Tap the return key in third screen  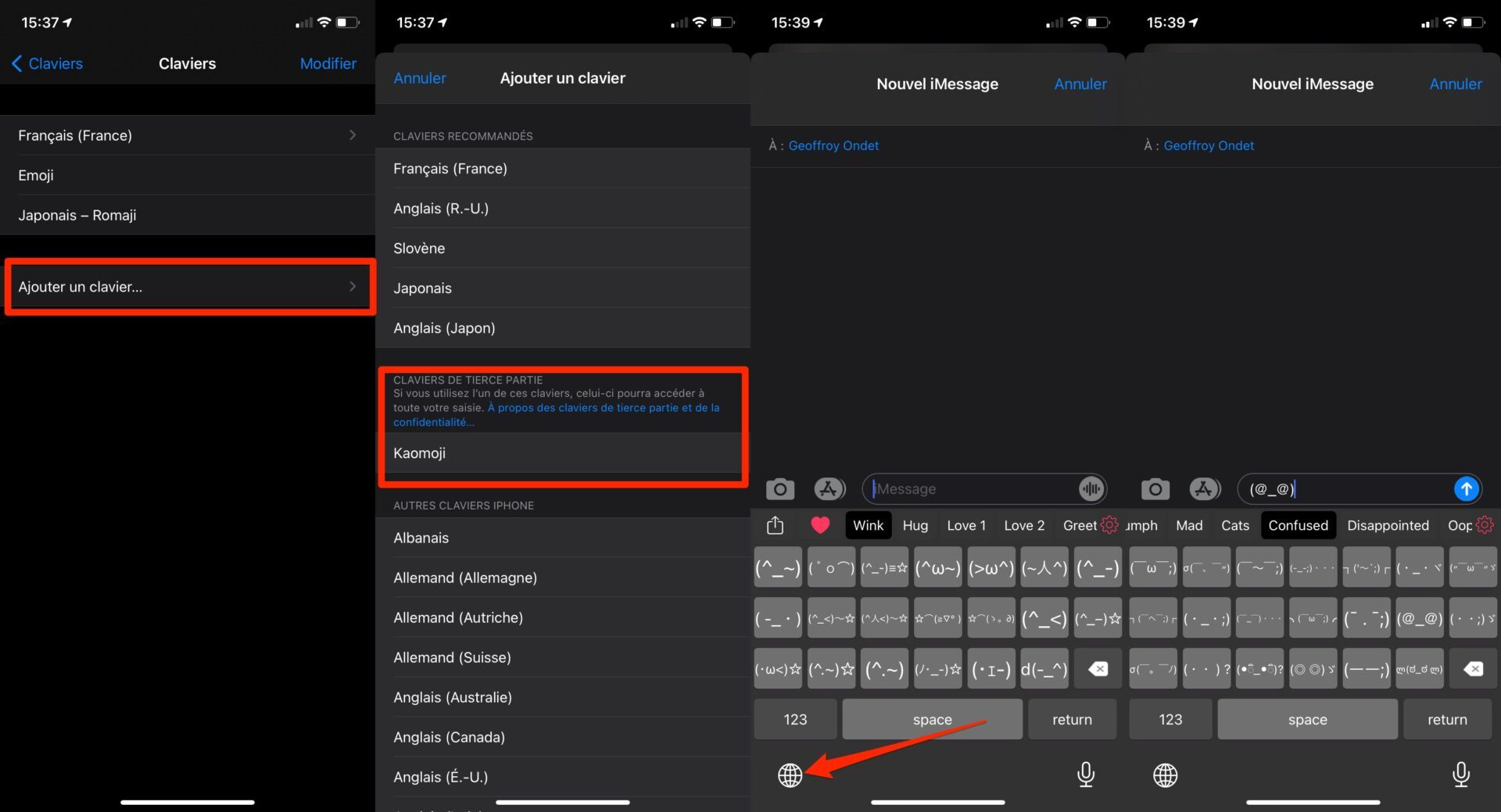click(x=1072, y=719)
